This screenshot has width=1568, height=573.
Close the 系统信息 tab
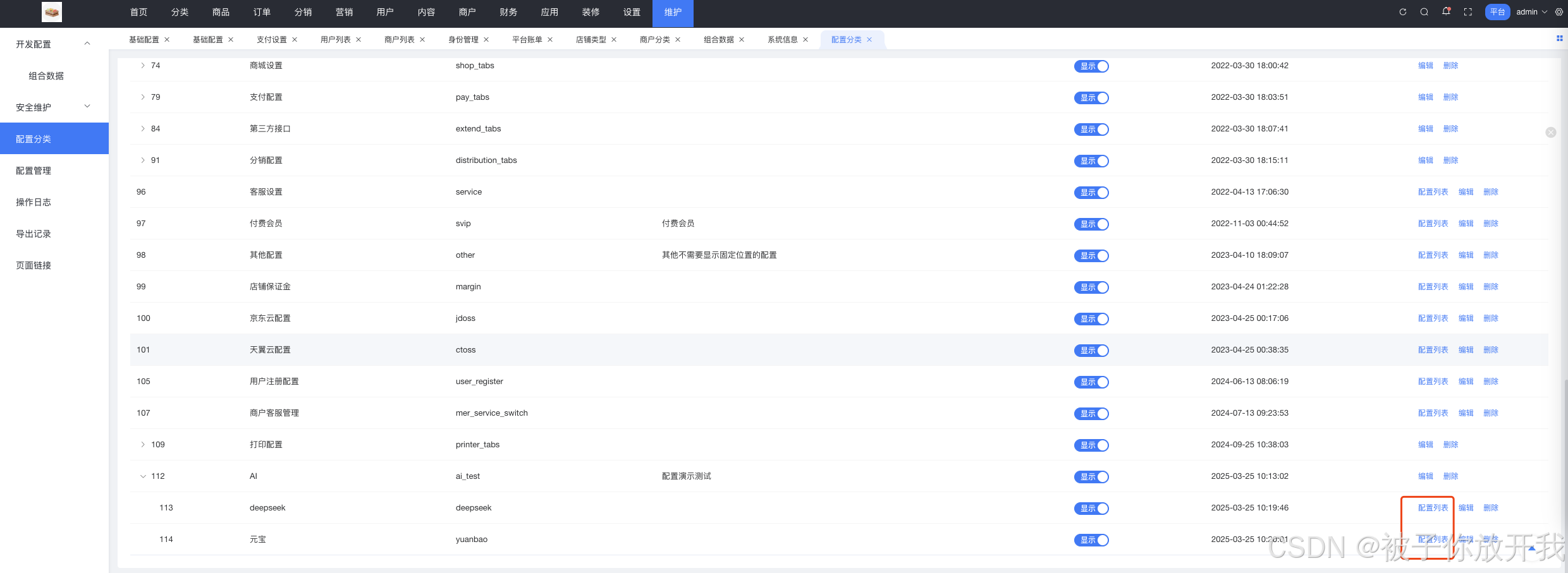click(805, 39)
